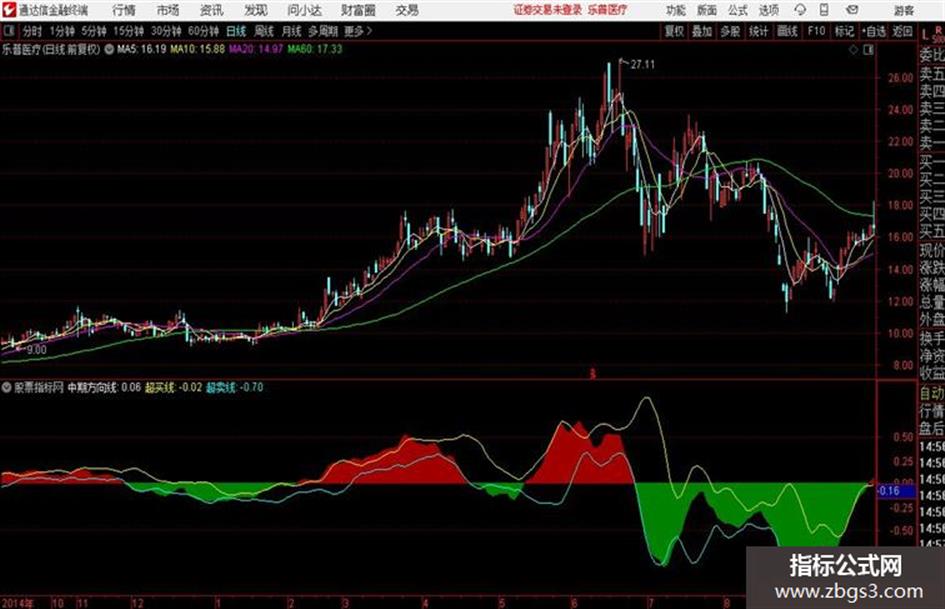Click the 中期方向线: 0.06 label

click(x=104, y=387)
